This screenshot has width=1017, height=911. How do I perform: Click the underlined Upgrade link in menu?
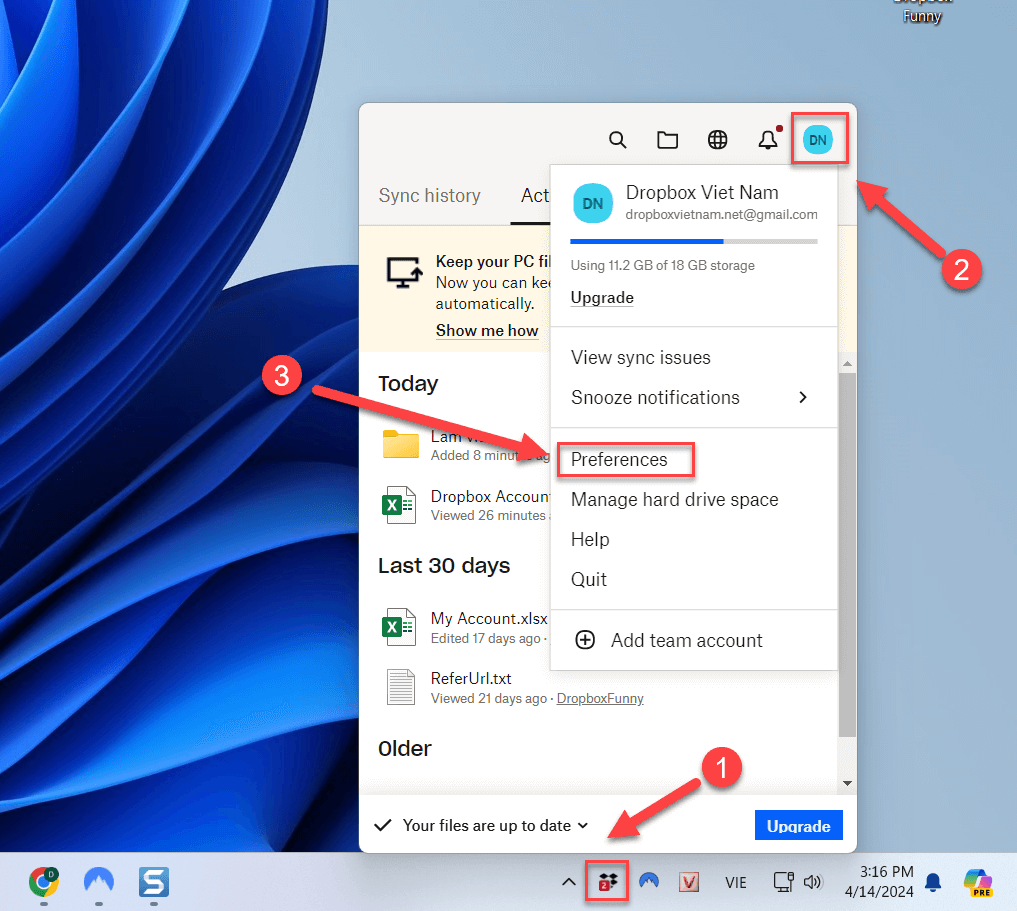tap(602, 298)
